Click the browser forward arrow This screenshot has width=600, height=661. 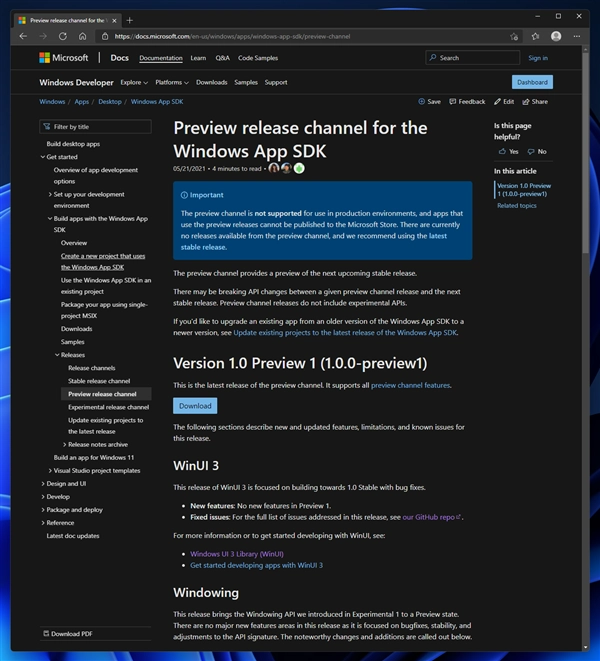point(43,36)
